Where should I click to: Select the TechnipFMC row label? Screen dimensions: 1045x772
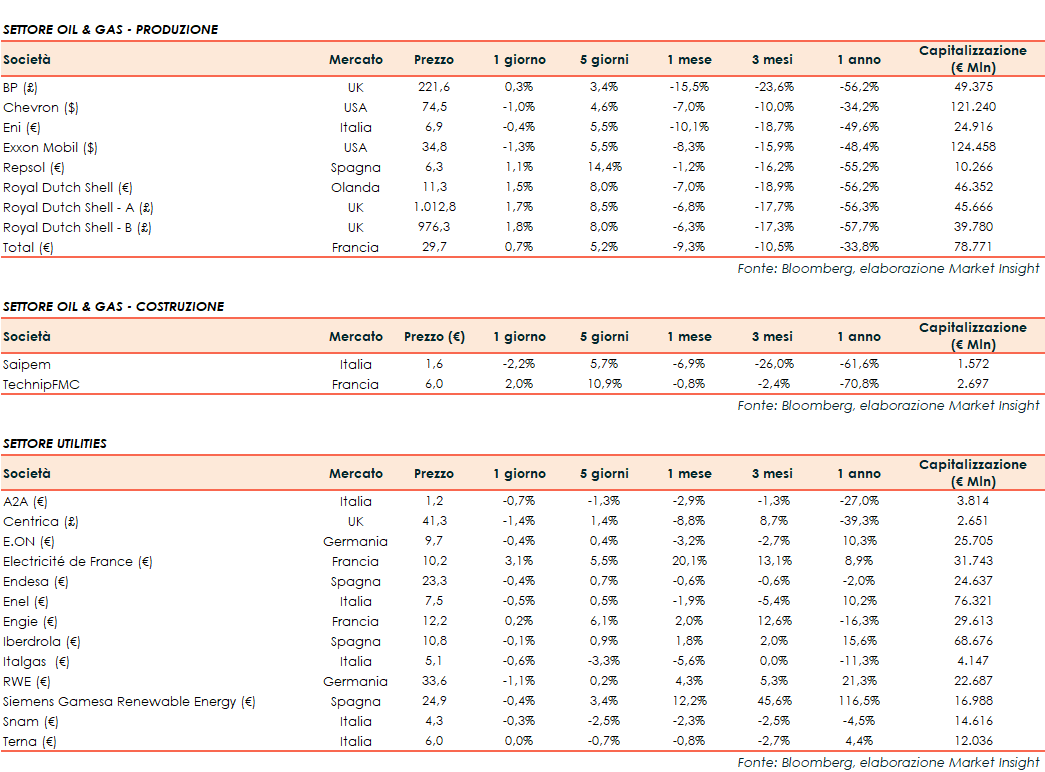pos(38,384)
